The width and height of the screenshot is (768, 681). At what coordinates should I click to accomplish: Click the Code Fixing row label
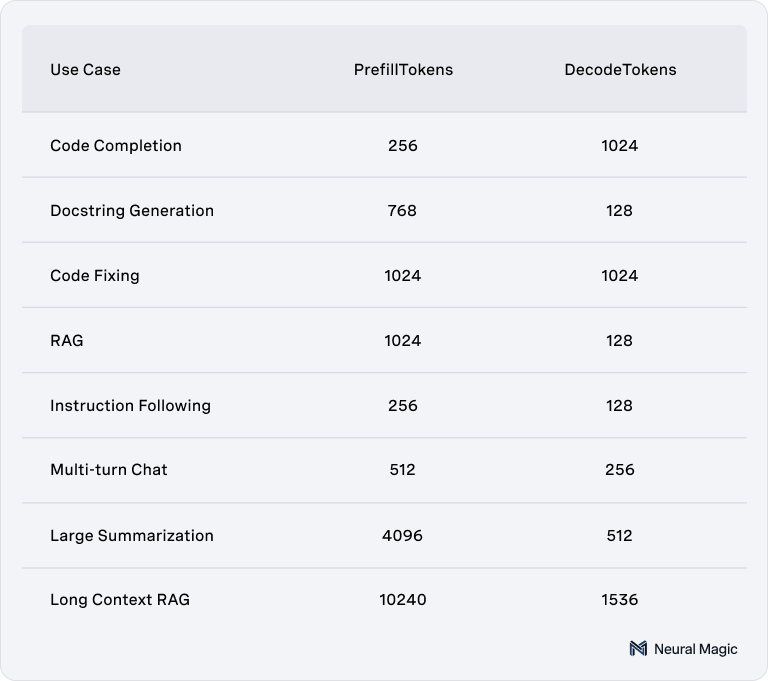click(x=95, y=276)
